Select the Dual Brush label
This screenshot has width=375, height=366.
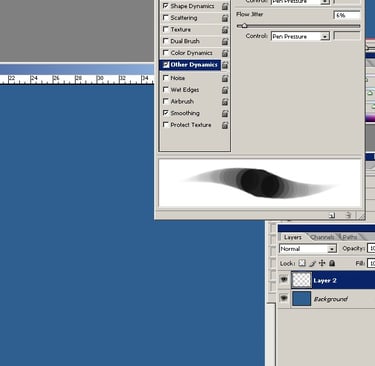click(x=185, y=41)
